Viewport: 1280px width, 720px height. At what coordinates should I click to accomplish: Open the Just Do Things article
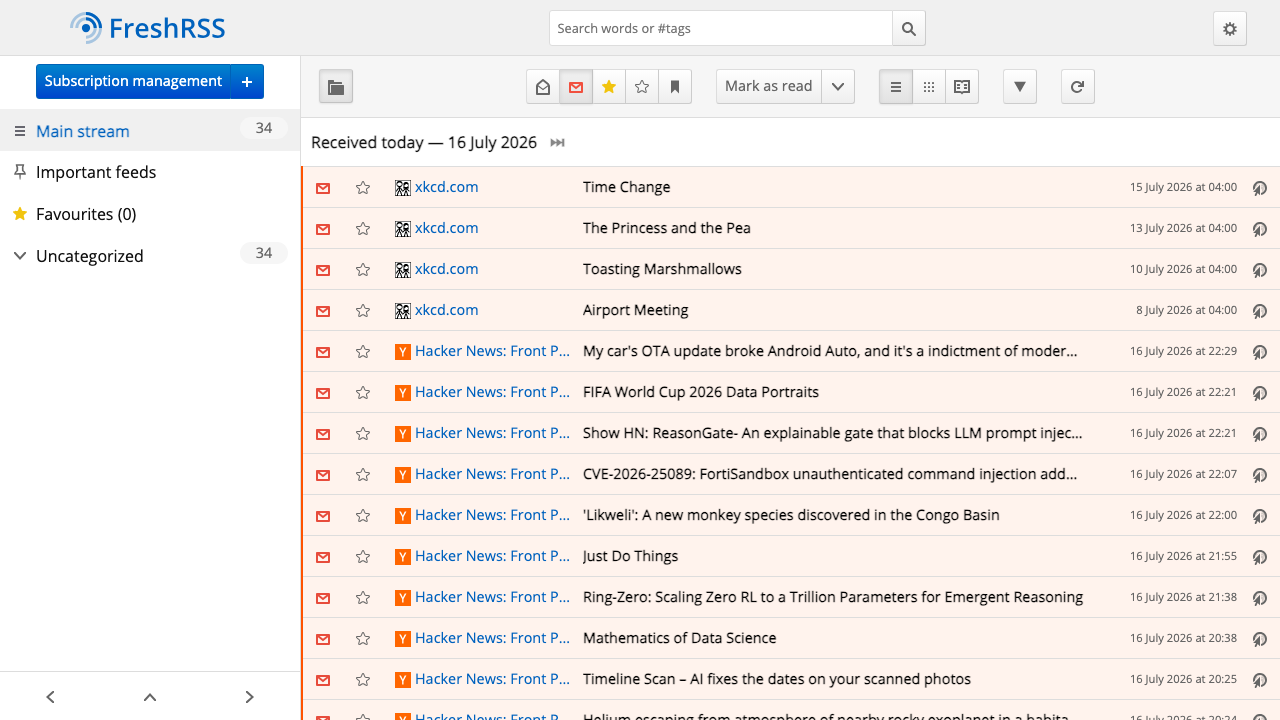pos(631,556)
